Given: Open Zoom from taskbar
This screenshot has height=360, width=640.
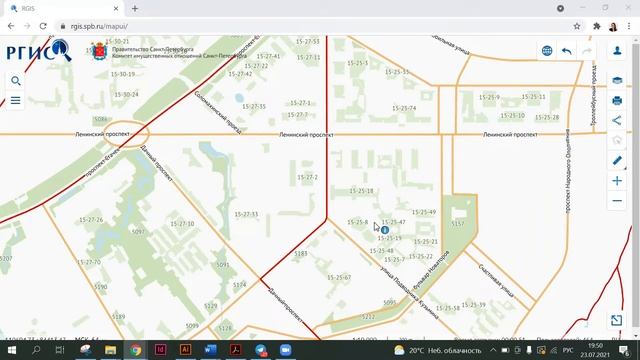Looking at the screenshot, I should click(x=285, y=350).
